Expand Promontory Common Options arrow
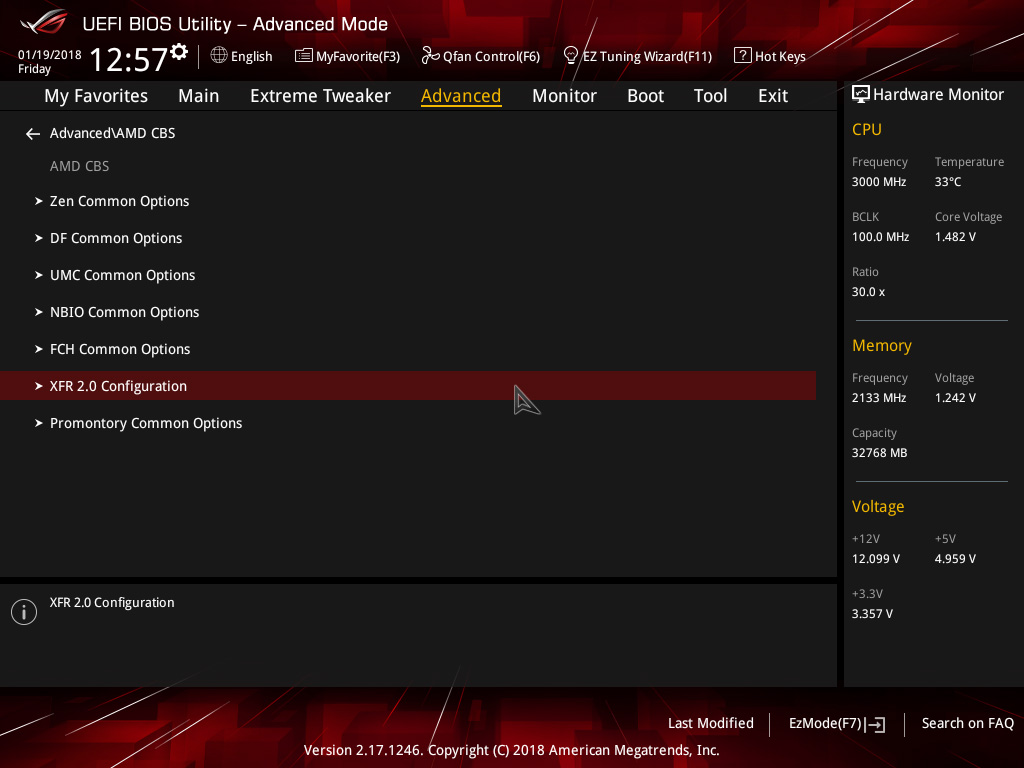 [39, 423]
